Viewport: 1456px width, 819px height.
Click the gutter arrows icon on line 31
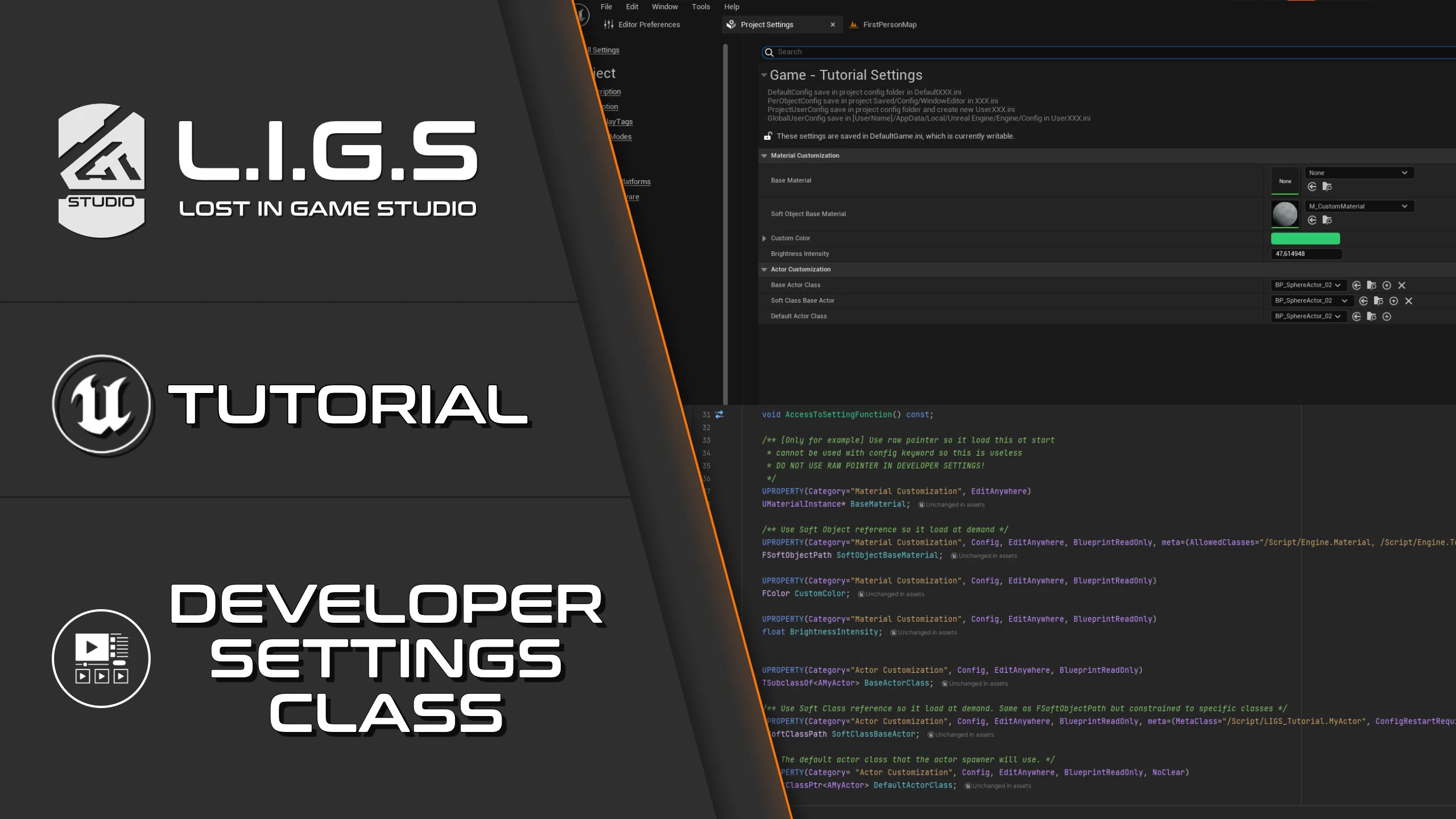(719, 415)
